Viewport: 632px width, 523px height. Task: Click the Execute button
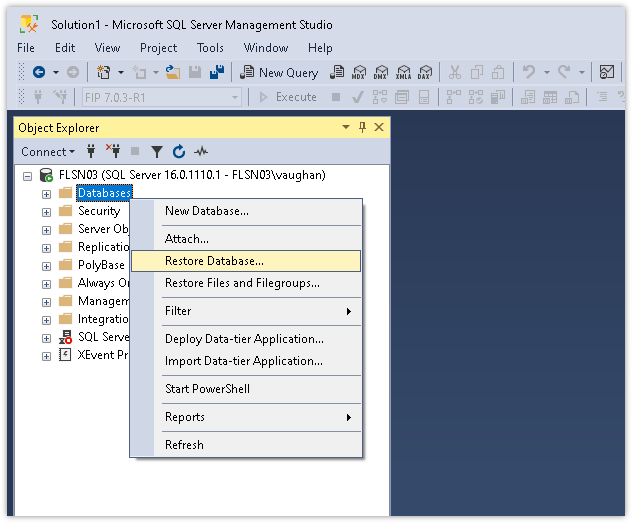(288, 97)
